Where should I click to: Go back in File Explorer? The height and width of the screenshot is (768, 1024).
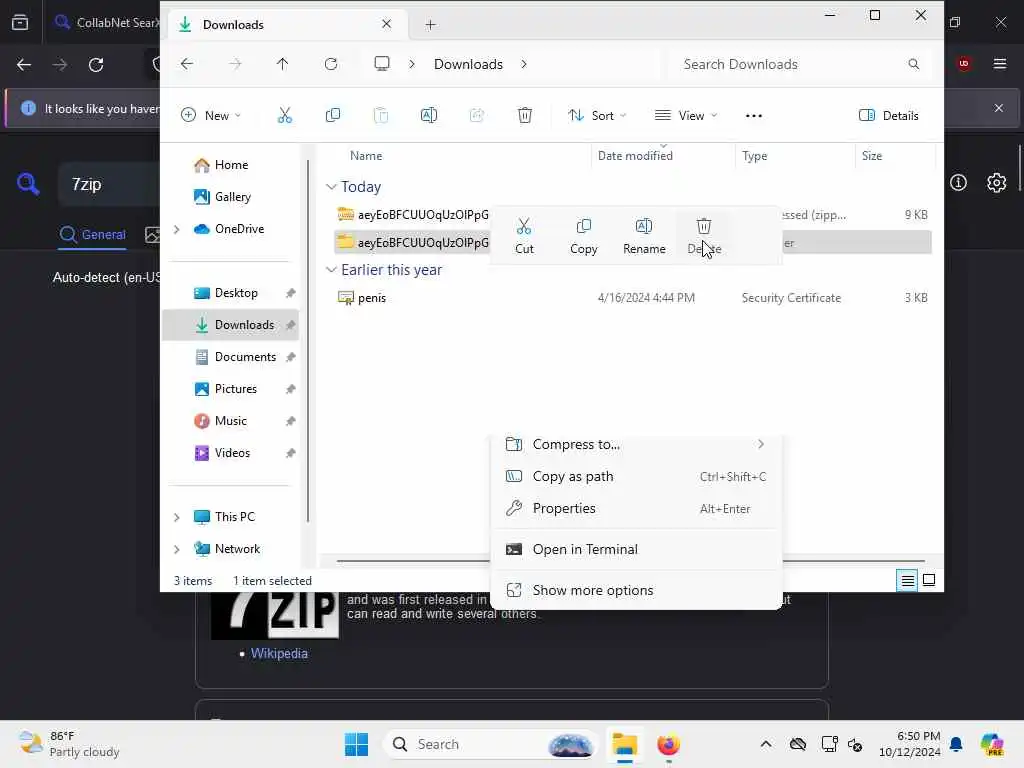click(187, 64)
